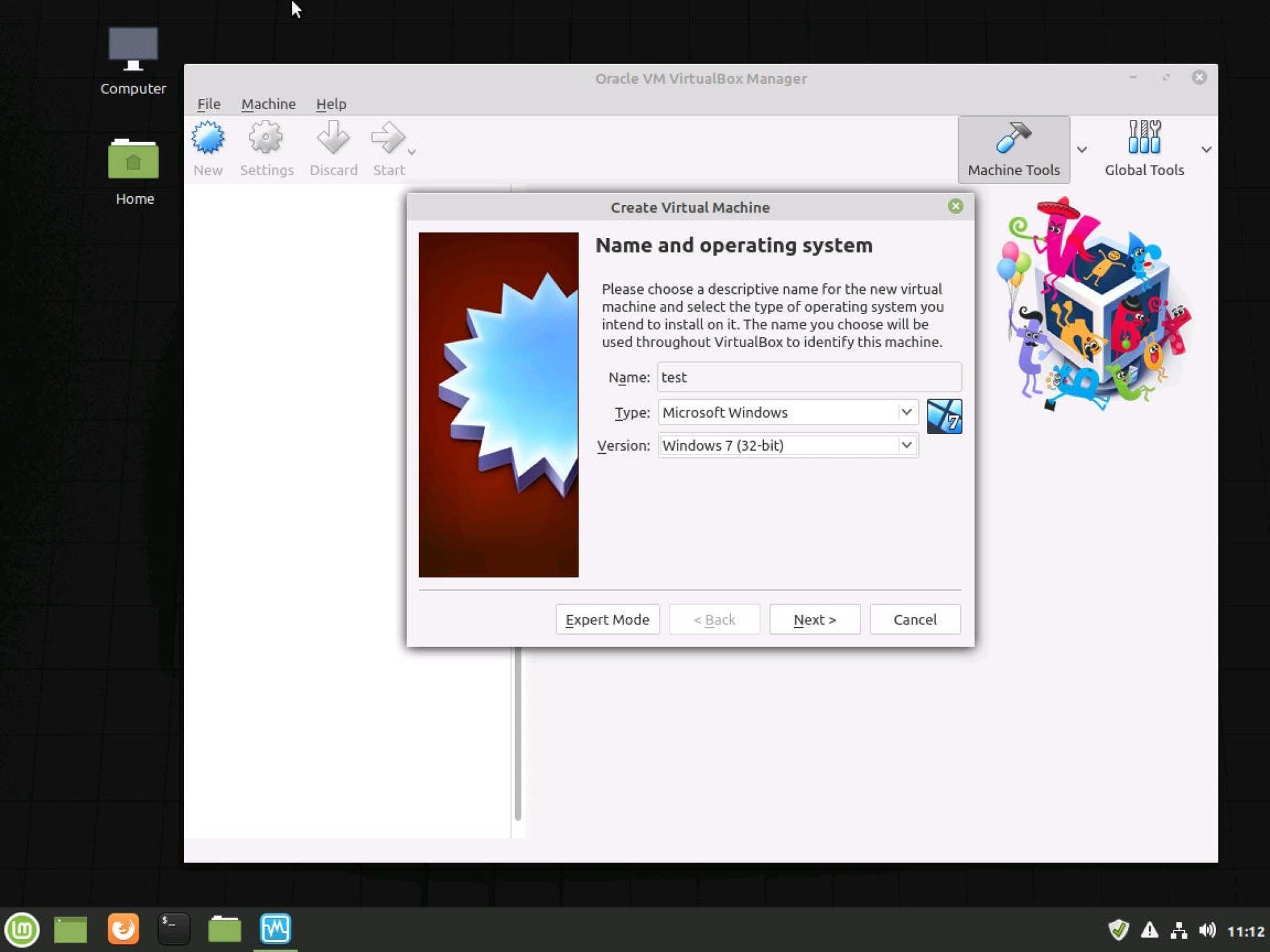The height and width of the screenshot is (952, 1270).
Task: Expand the Start button dropdown arrow
Action: (411, 151)
